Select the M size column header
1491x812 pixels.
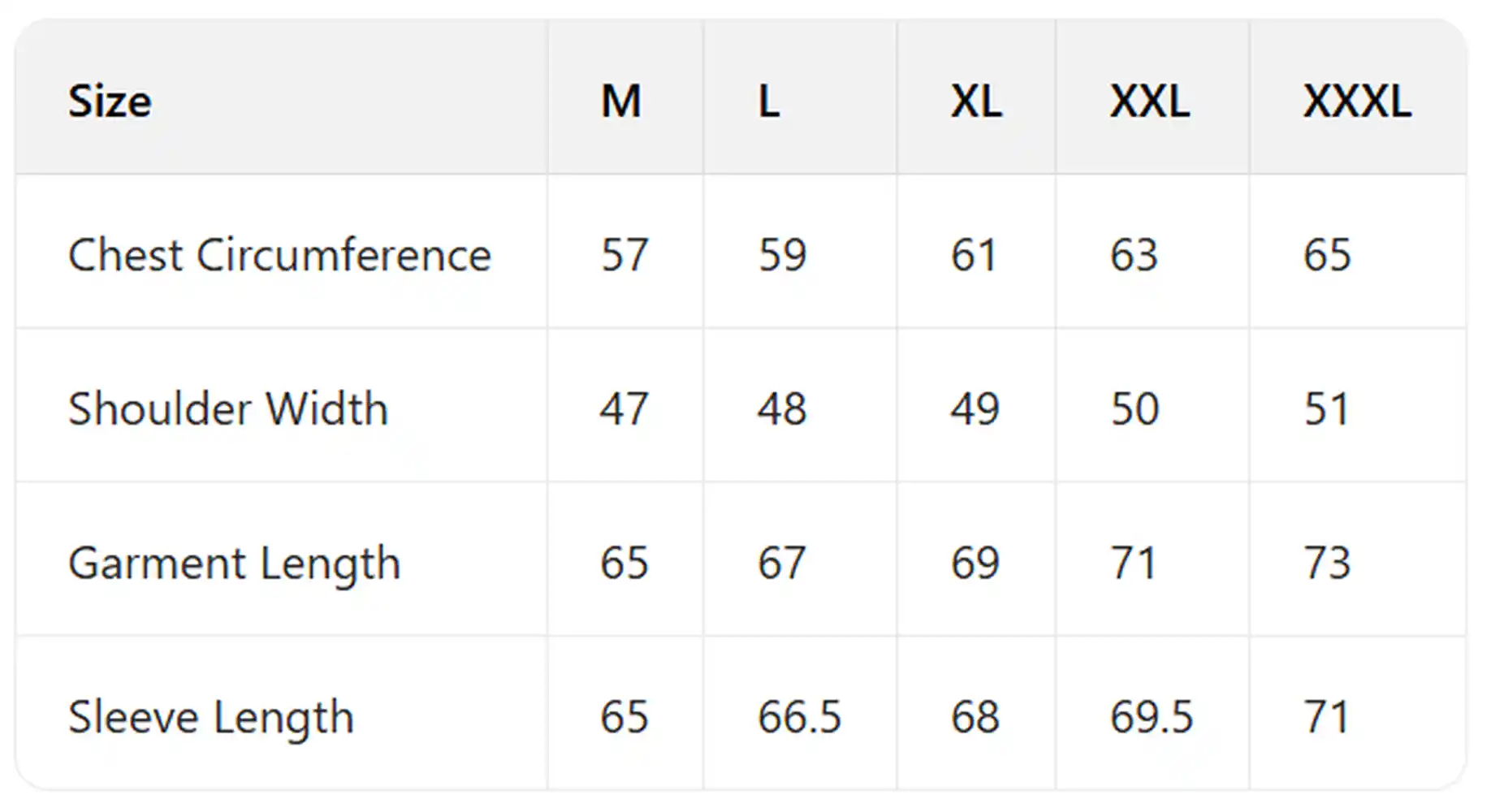click(621, 101)
